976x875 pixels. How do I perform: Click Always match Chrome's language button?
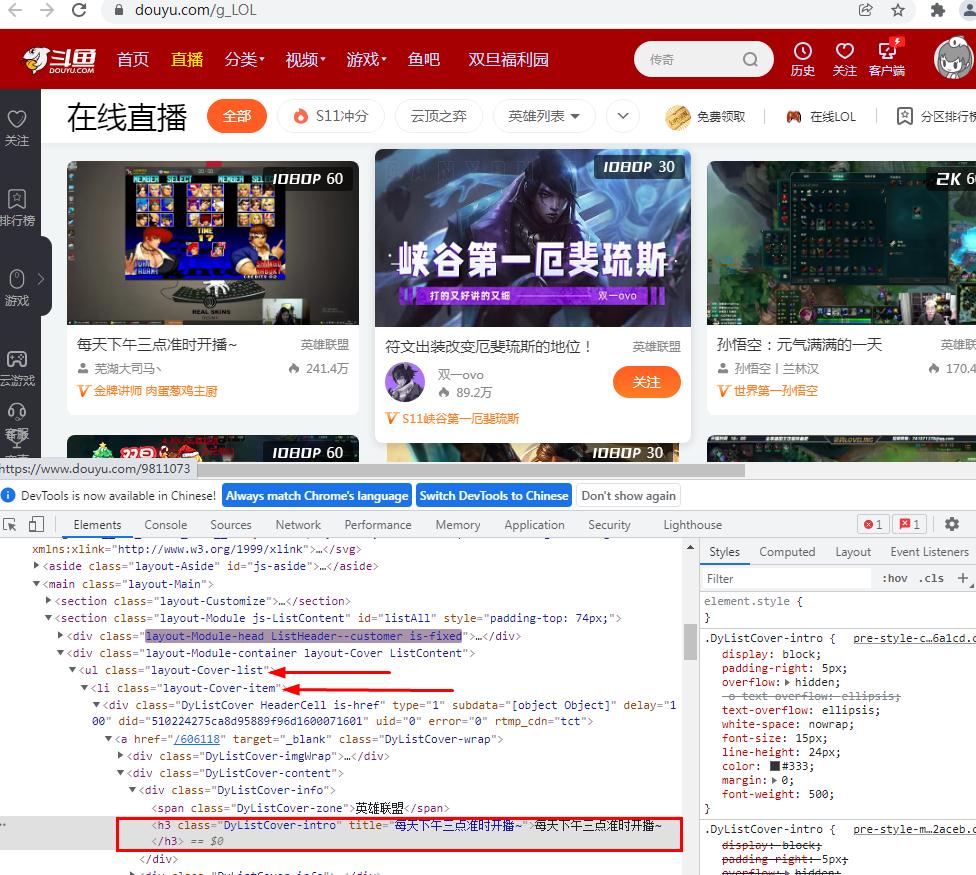coord(317,495)
